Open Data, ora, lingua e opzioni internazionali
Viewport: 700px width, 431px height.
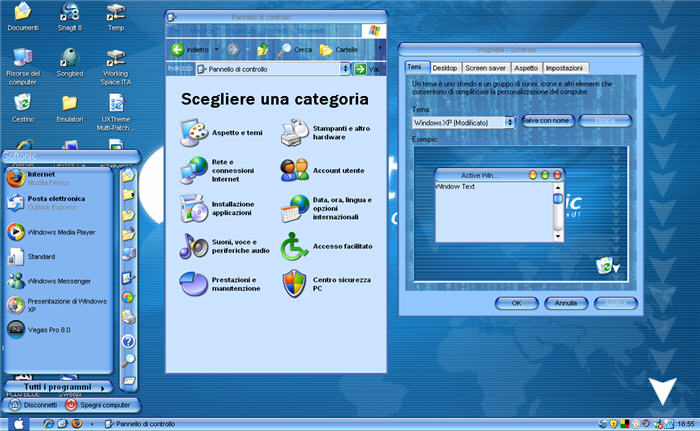click(326, 209)
